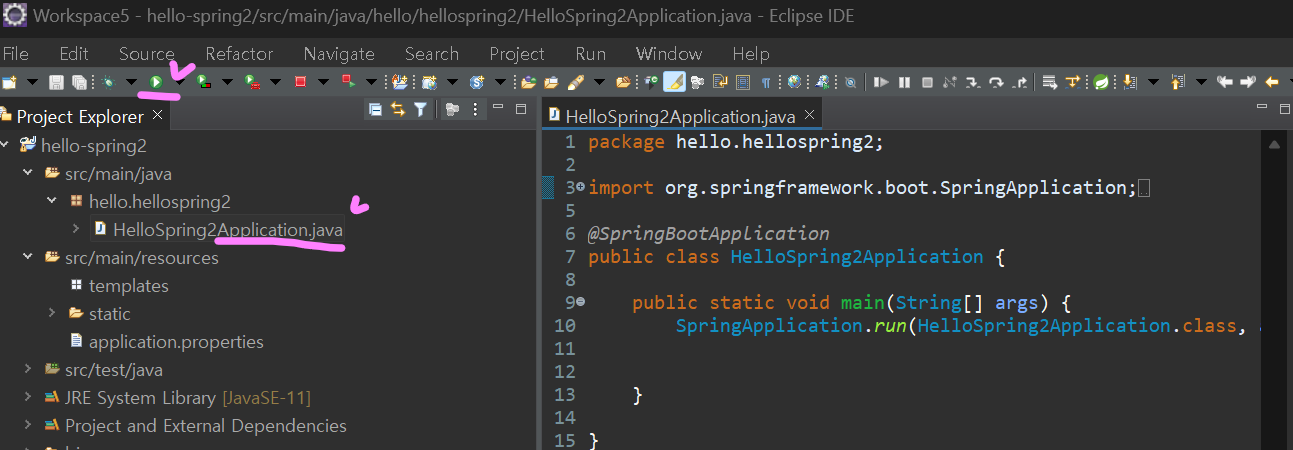Open the Search menu

432,54
